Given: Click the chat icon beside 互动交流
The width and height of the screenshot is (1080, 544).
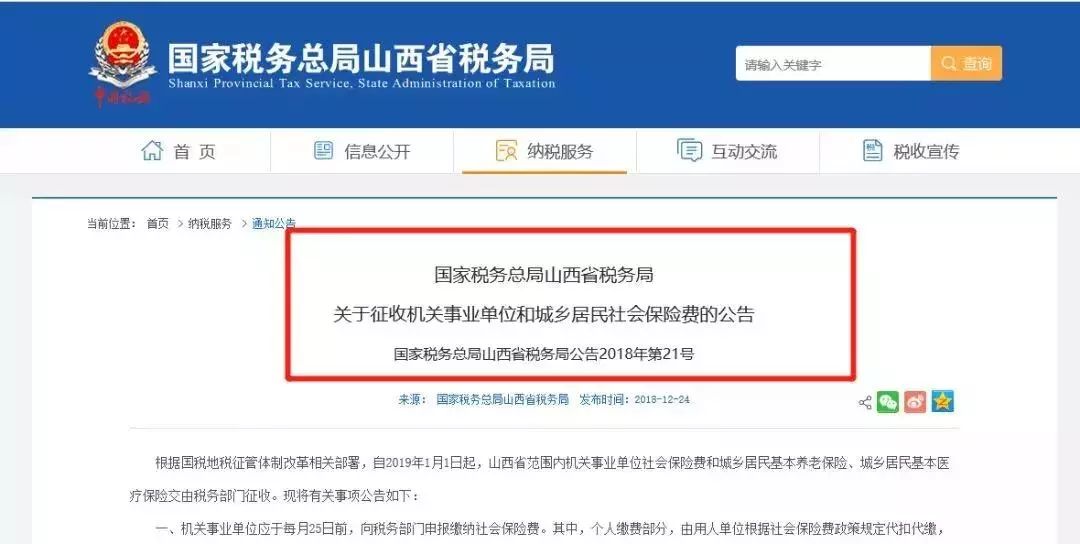Looking at the screenshot, I should [x=689, y=150].
